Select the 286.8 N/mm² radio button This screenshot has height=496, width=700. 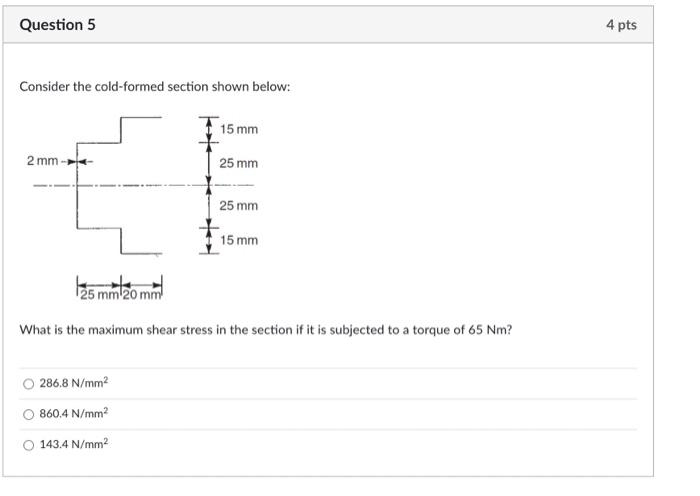click(29, 384)
